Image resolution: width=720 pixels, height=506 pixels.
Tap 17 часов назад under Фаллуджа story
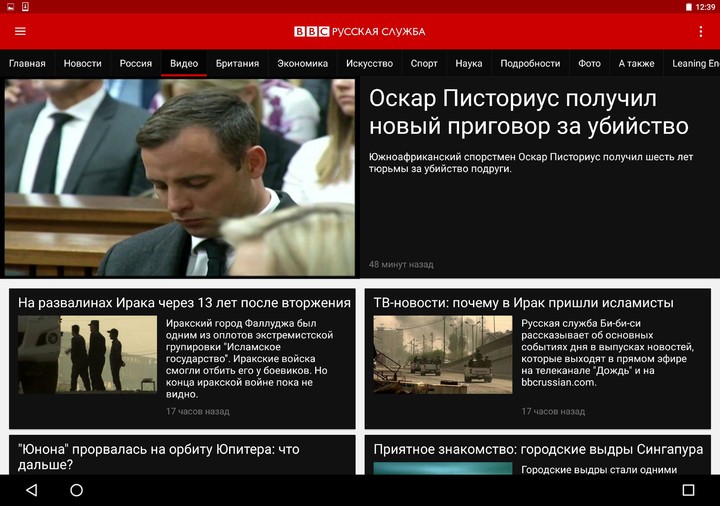pos(198,411)
